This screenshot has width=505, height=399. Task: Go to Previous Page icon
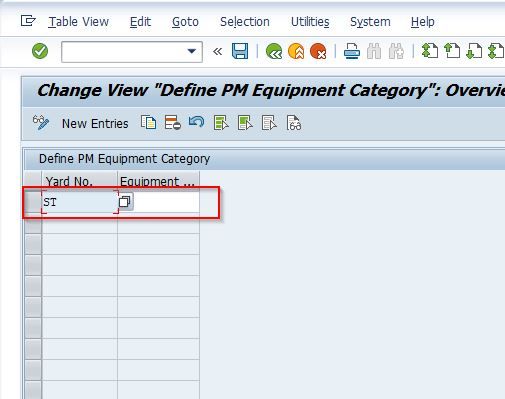pyautogui.click(x=452, y=51)
